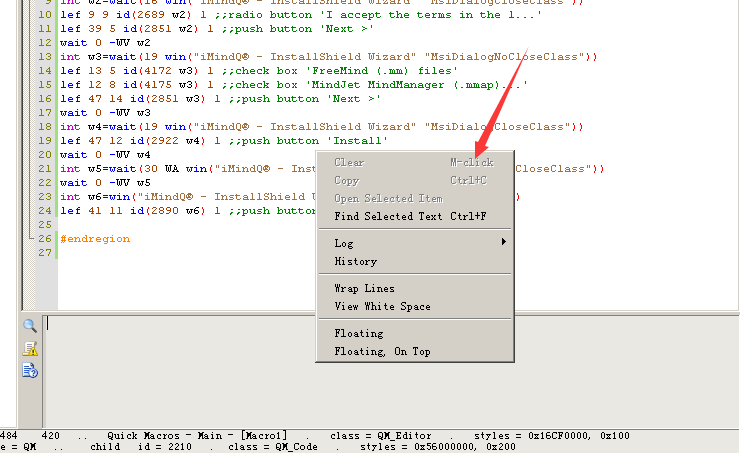740x453 pixels.
Task: Select Log from the context menu
Action: [344, 243]
